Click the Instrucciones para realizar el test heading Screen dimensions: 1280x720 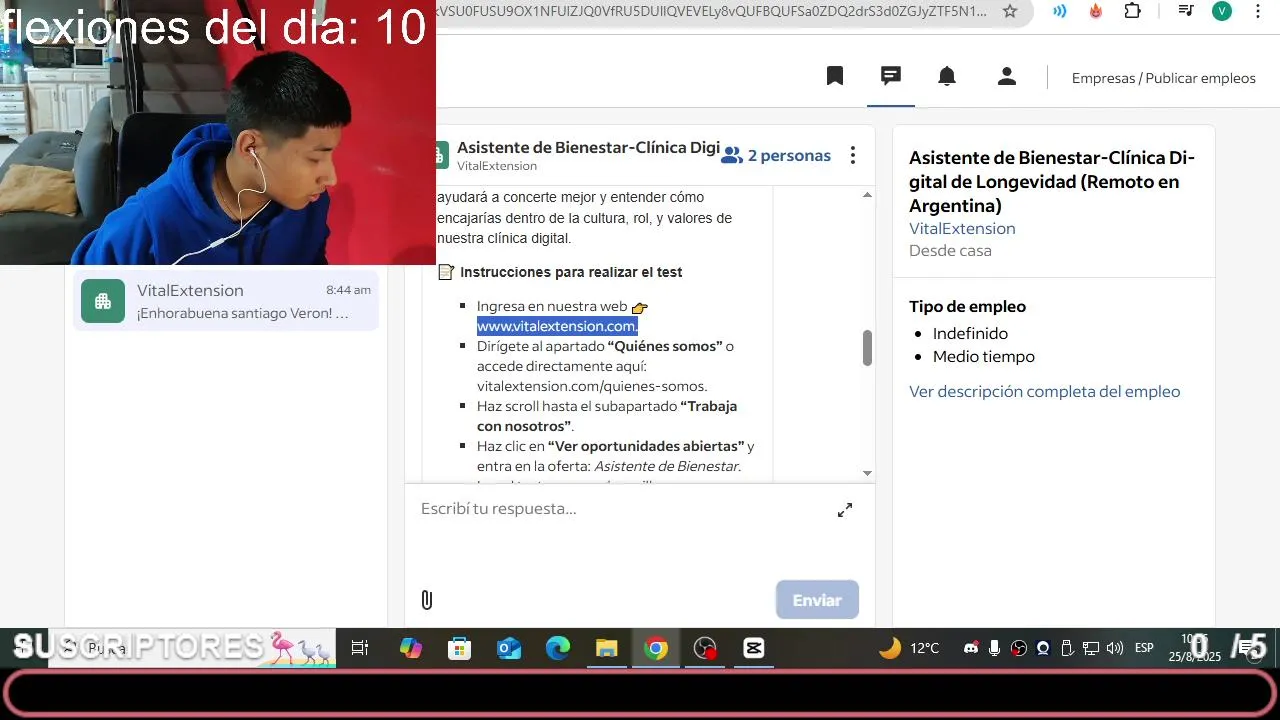click(x=571, y=272)
